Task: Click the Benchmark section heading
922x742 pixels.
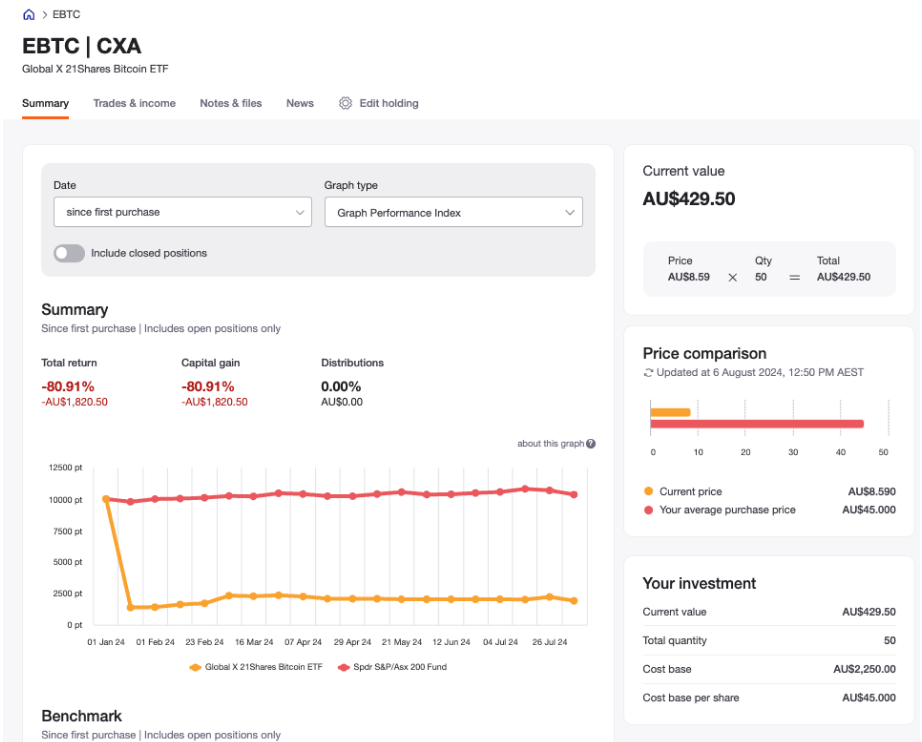Action: click(82, 716)
